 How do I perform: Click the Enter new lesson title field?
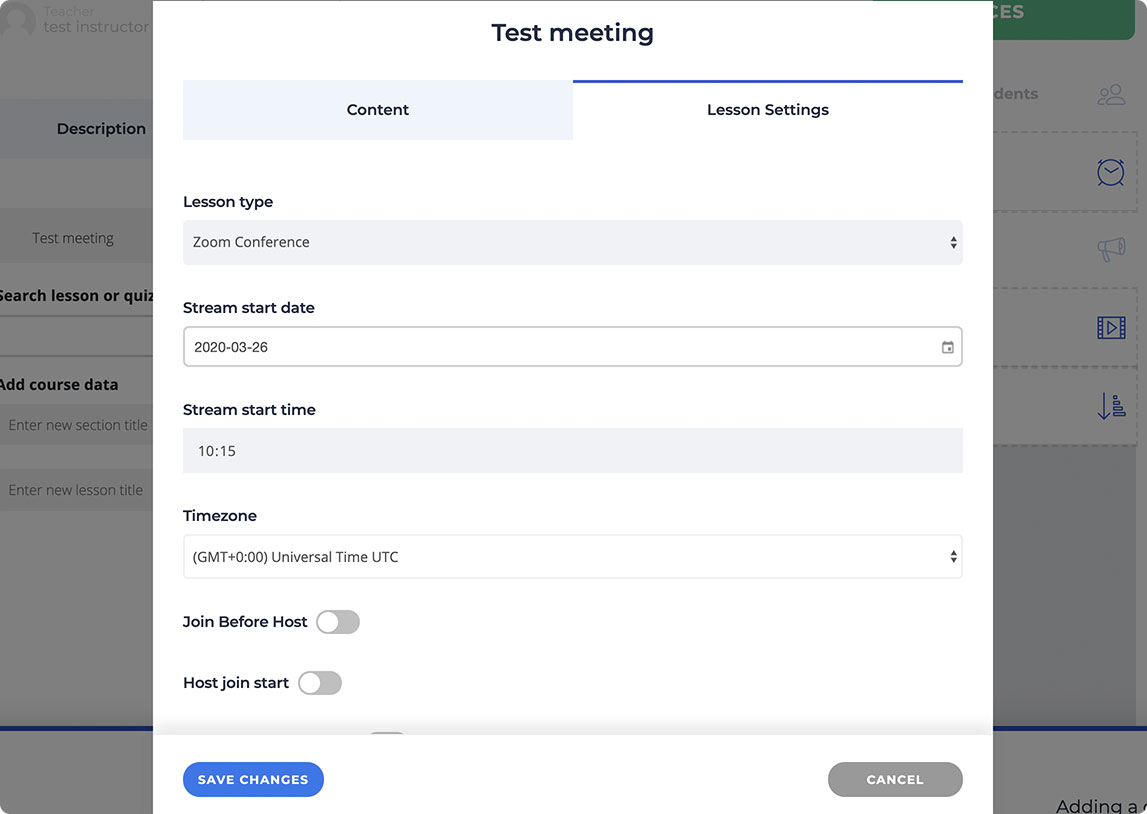click(76, 490)
